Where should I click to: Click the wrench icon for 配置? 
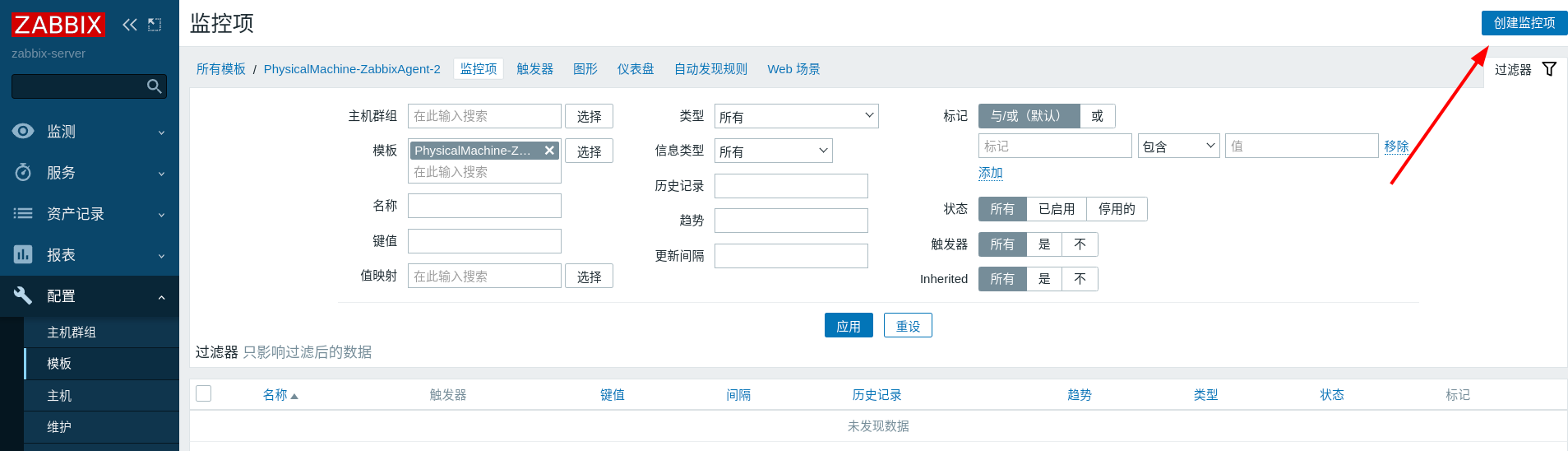click(23, 295)
